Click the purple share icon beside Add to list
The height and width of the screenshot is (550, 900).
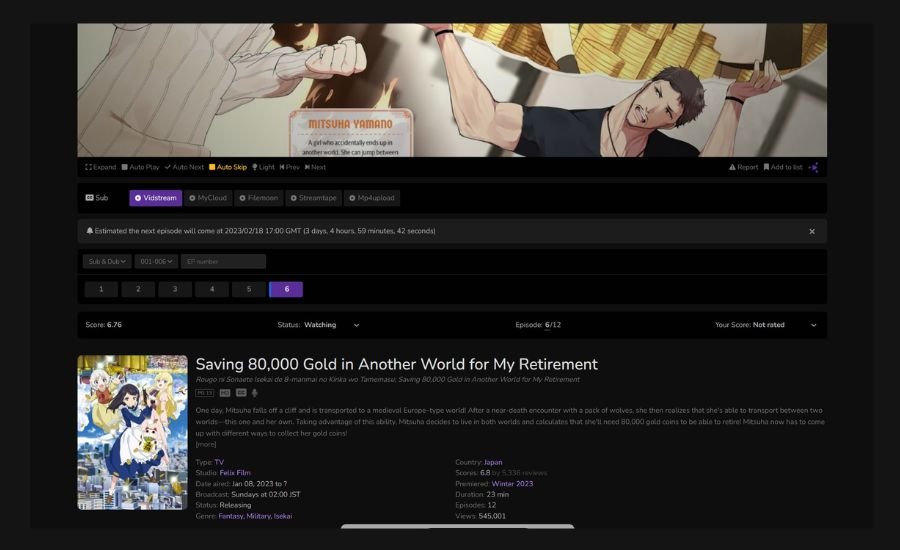coord(813,167)
